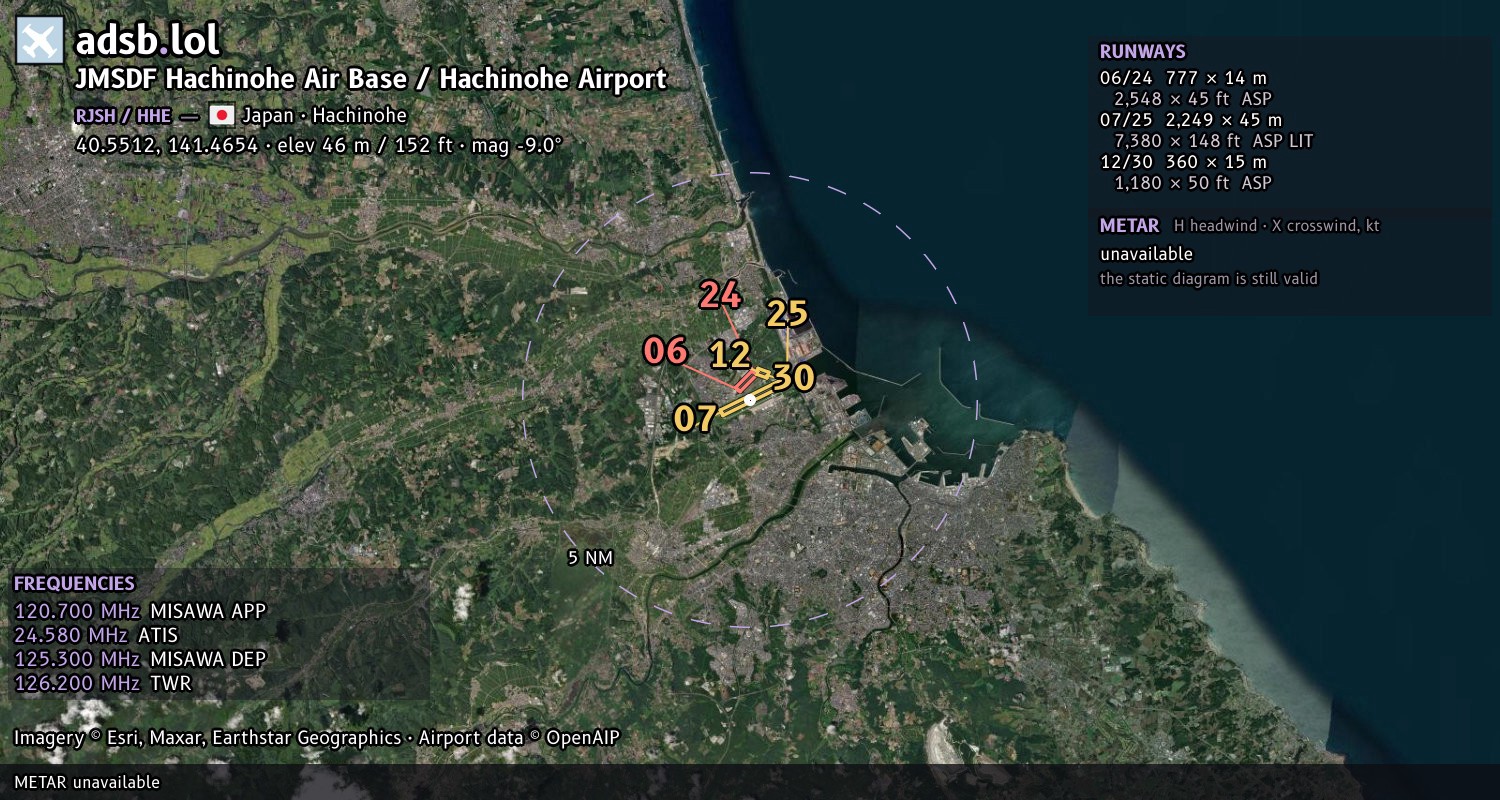Click the white airport center dot on the runway
1500x800 pixels.
750,400
